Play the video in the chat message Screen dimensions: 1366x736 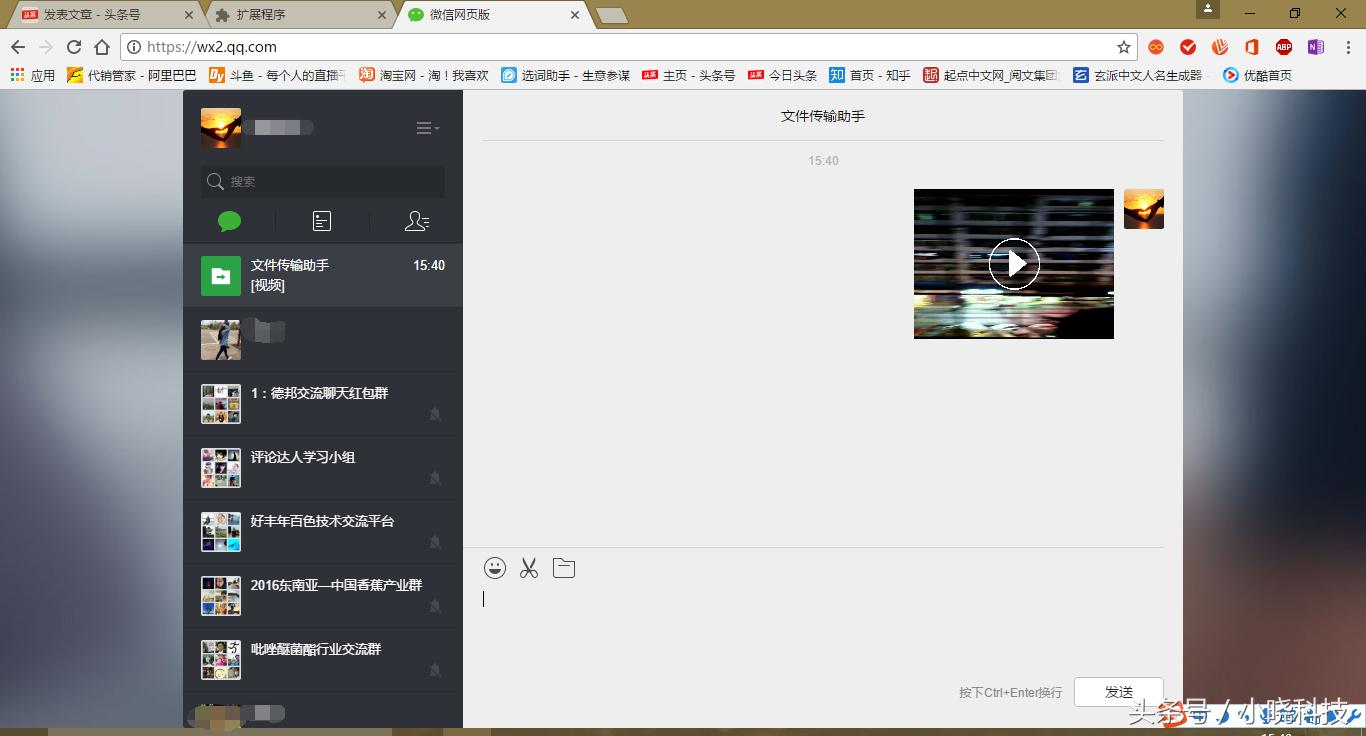coord(1014,263)
